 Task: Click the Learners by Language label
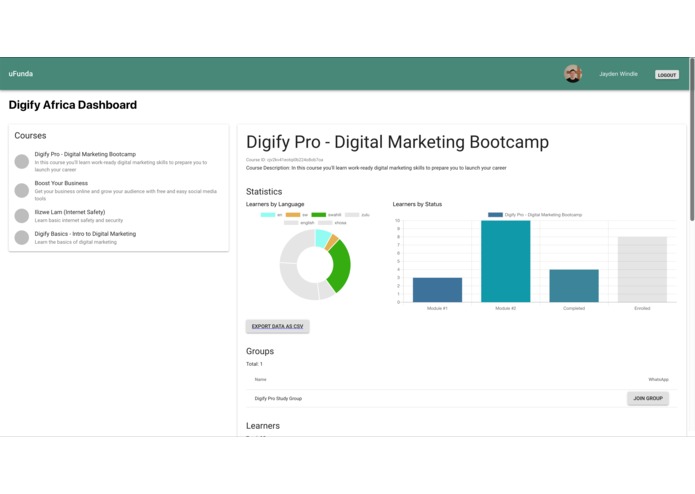(275, 204)
